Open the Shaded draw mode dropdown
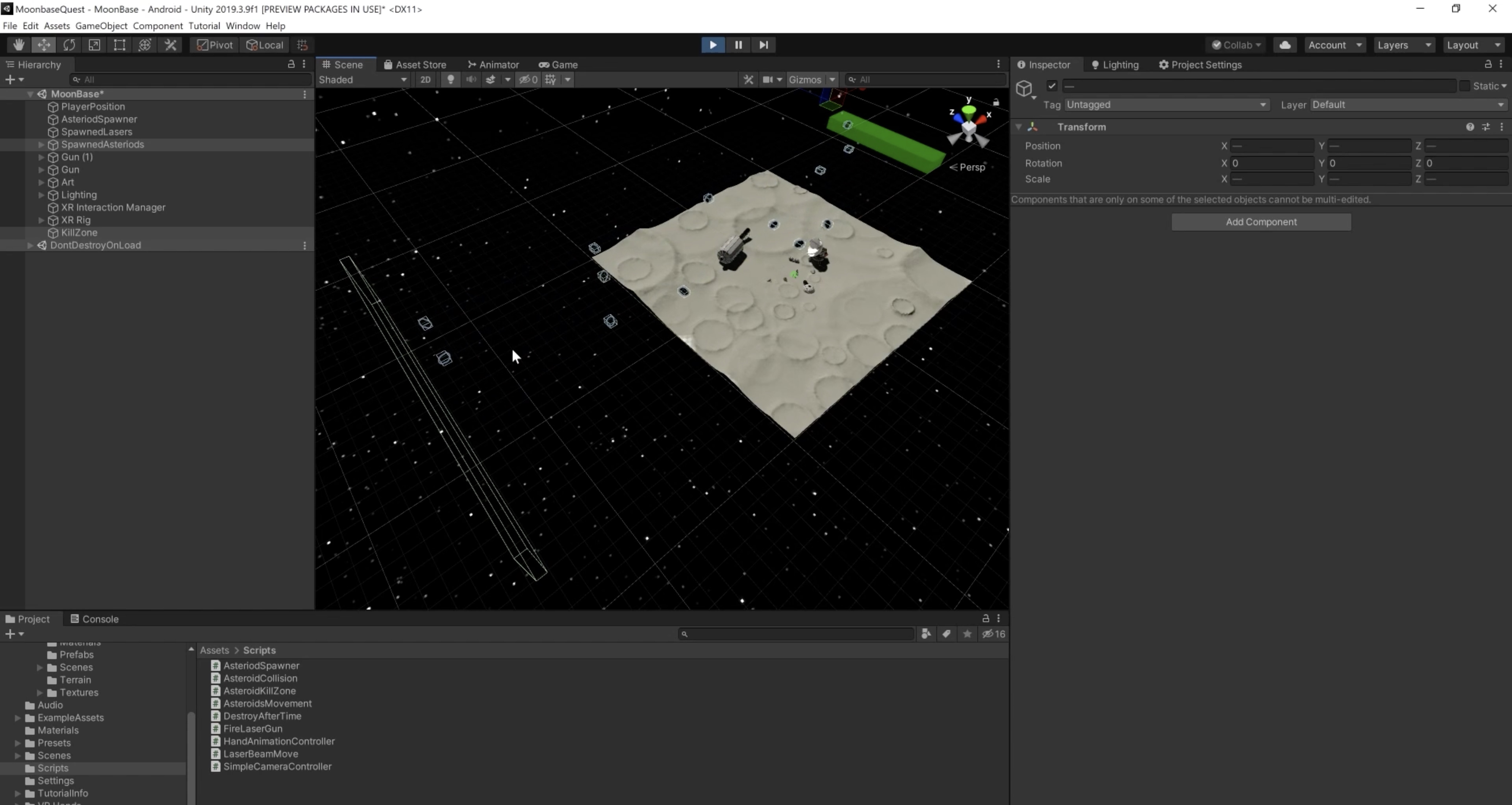The width and height of the screenshot is (1512, 805). coord(363,79)
